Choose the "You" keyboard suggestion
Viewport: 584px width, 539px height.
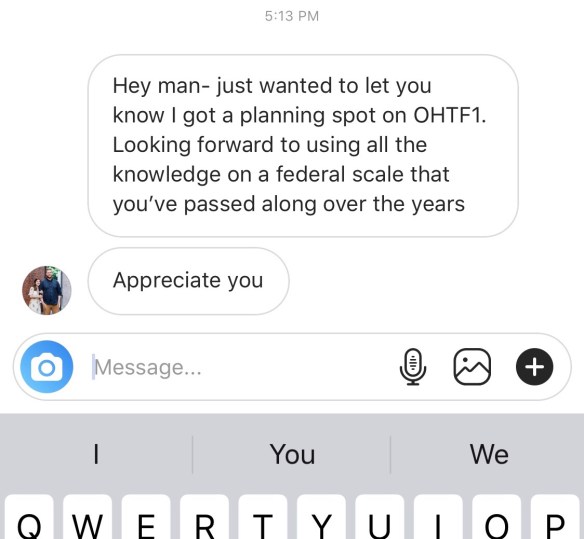click(x=292, y=454)
